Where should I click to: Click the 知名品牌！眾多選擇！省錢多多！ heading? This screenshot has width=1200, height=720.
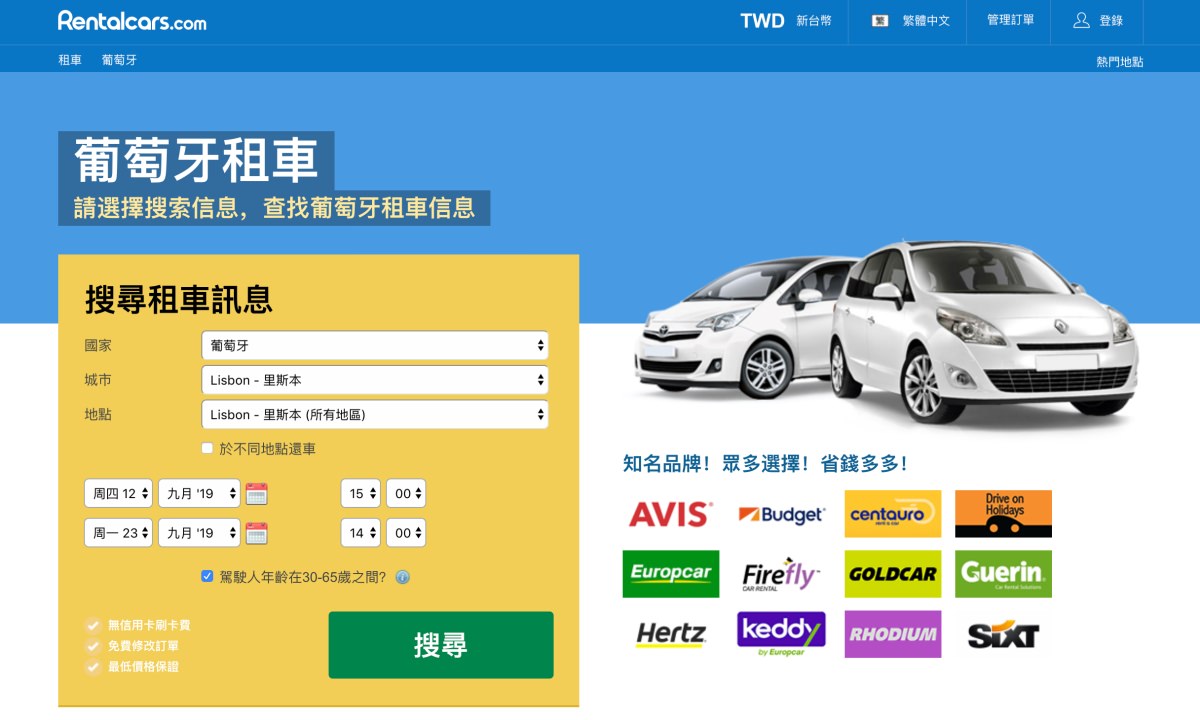pyautogui.click(x=765, y=464)
